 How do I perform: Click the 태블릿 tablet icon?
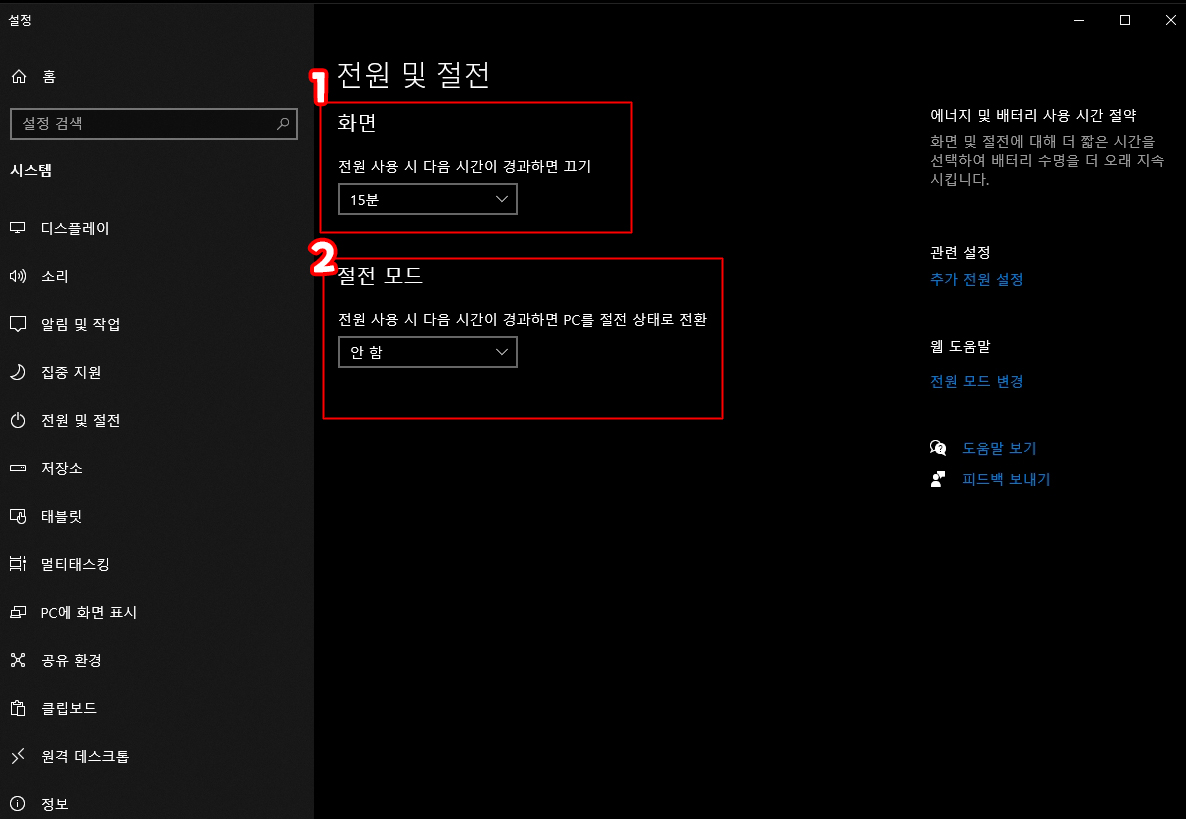click(18, 516)
